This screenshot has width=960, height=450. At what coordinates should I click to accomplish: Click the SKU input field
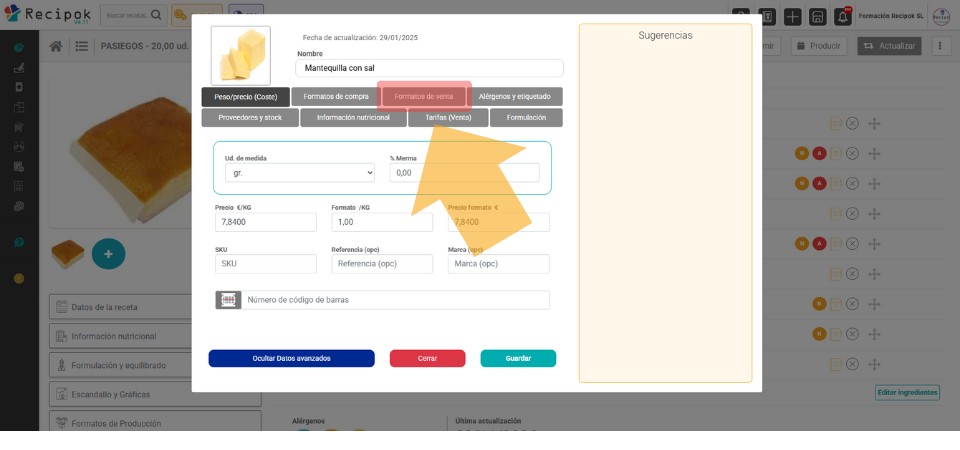point(266,264)
